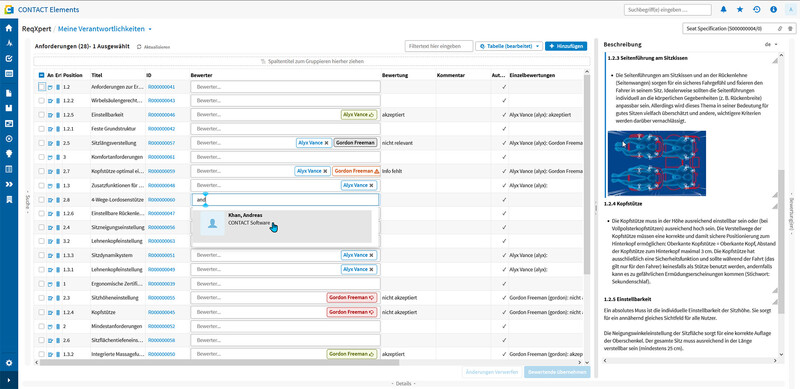Tick checkbox of Feste Grundstruktur row
800x389 pixels.
pos(41,129)
